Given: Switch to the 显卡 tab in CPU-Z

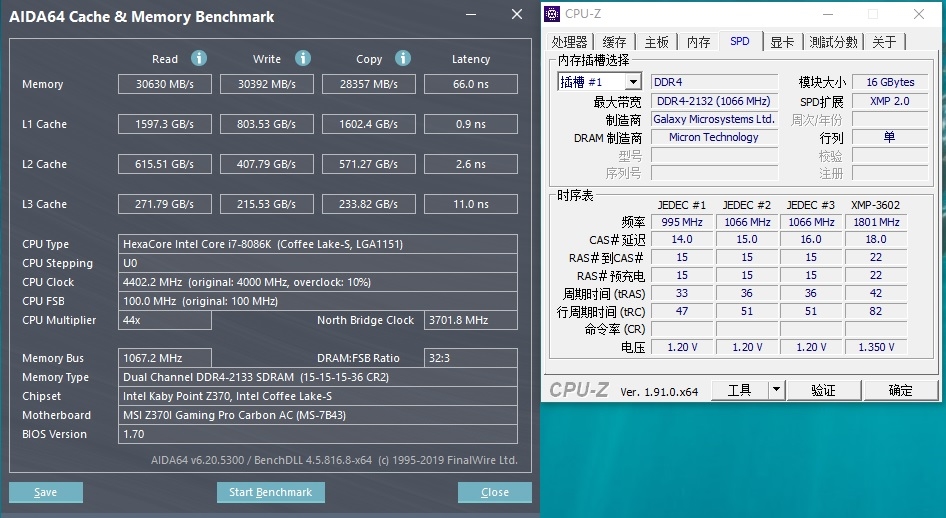Looking at the screenshot, I should pos(783,42).
